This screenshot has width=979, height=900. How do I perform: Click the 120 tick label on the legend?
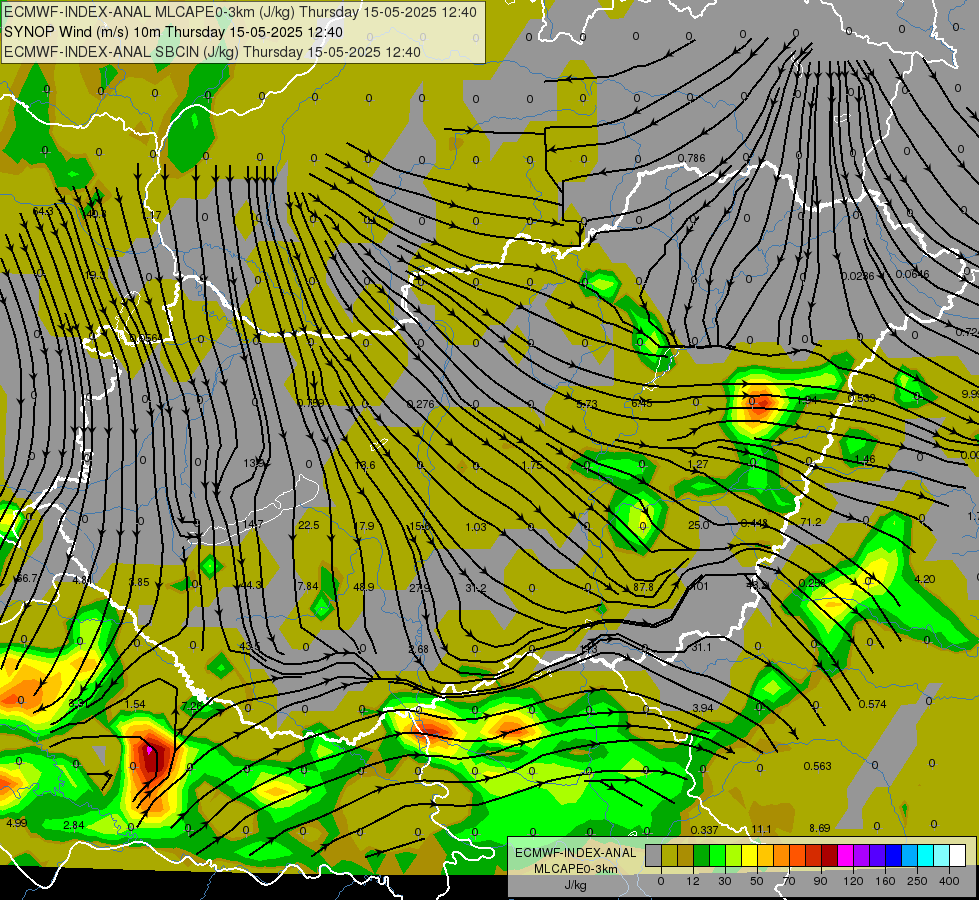853,881
